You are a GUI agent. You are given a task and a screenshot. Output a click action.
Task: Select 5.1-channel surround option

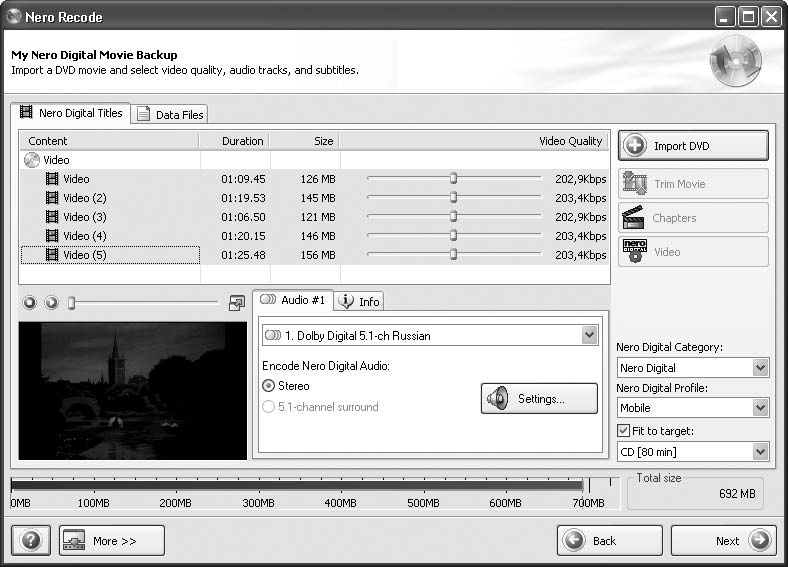pos(268,407)
